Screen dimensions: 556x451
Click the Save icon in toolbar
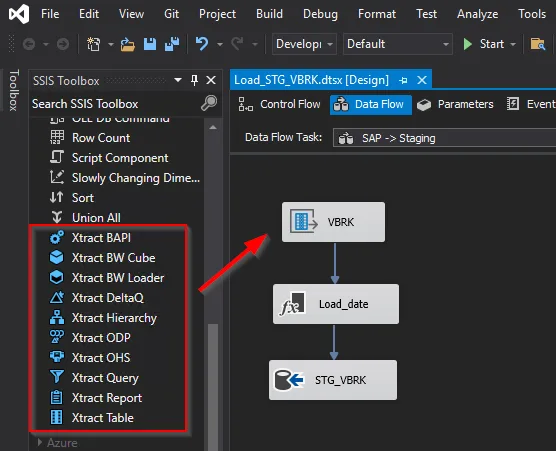click(150, 44)
